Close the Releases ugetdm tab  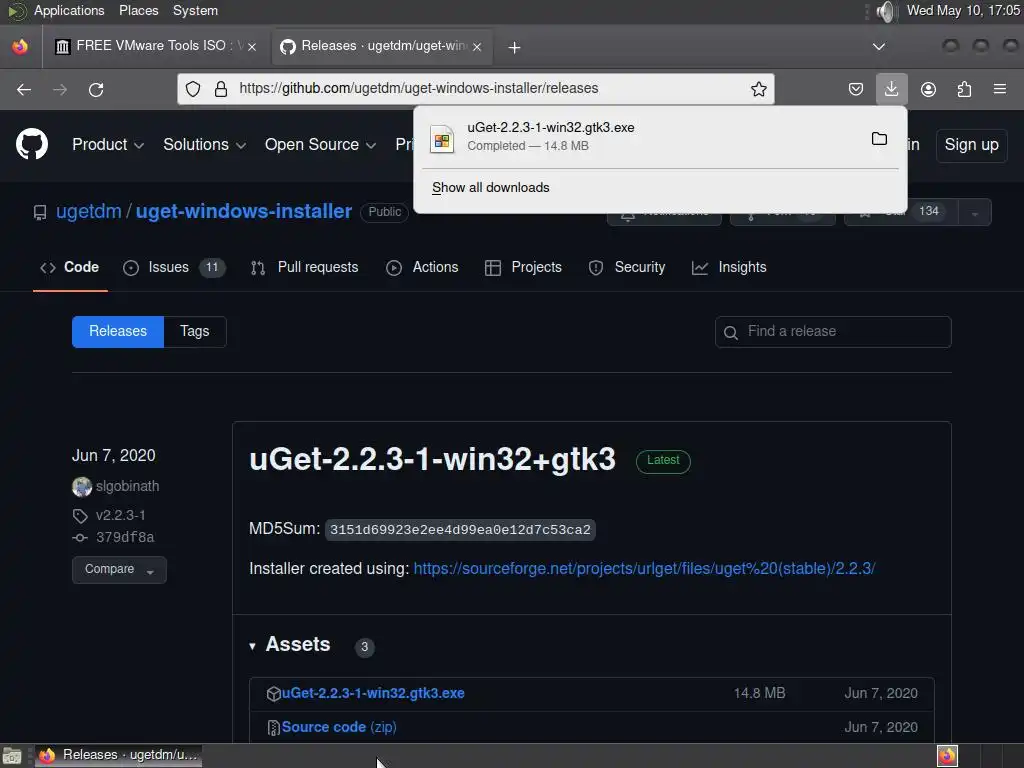point(477,47)
